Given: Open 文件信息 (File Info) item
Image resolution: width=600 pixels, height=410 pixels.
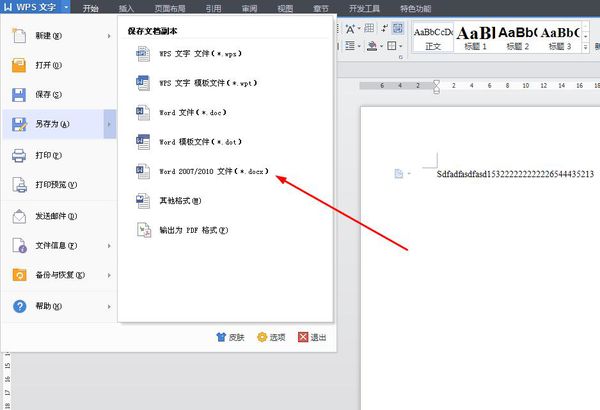Looking at the screenshot, I should coord(59,246).
